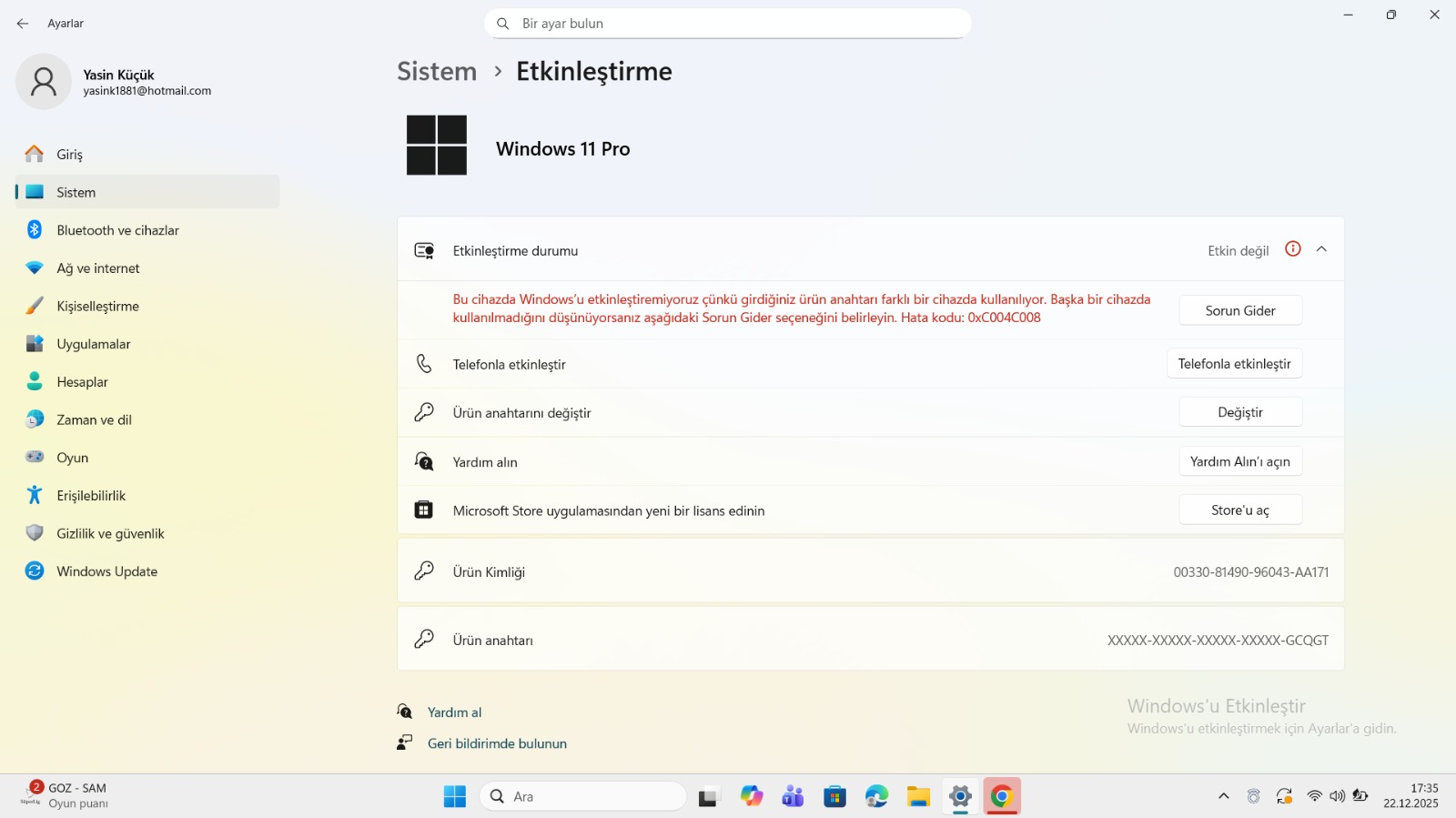Viewport: 1456px width, 818px height.
Task: Launch Copilot from the taskbar
Action: 751,796
